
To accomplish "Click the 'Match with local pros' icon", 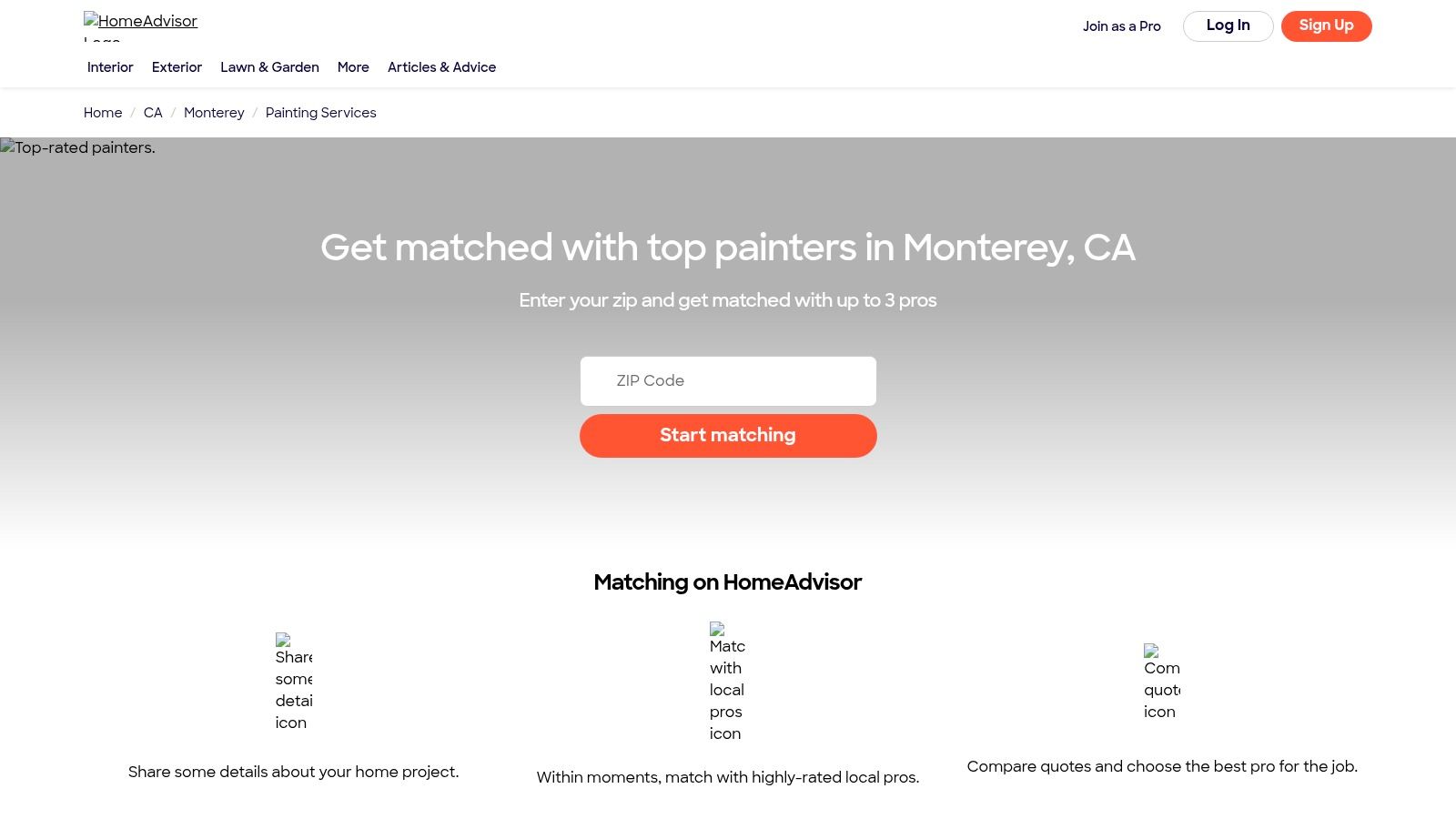I will [726, 682].
